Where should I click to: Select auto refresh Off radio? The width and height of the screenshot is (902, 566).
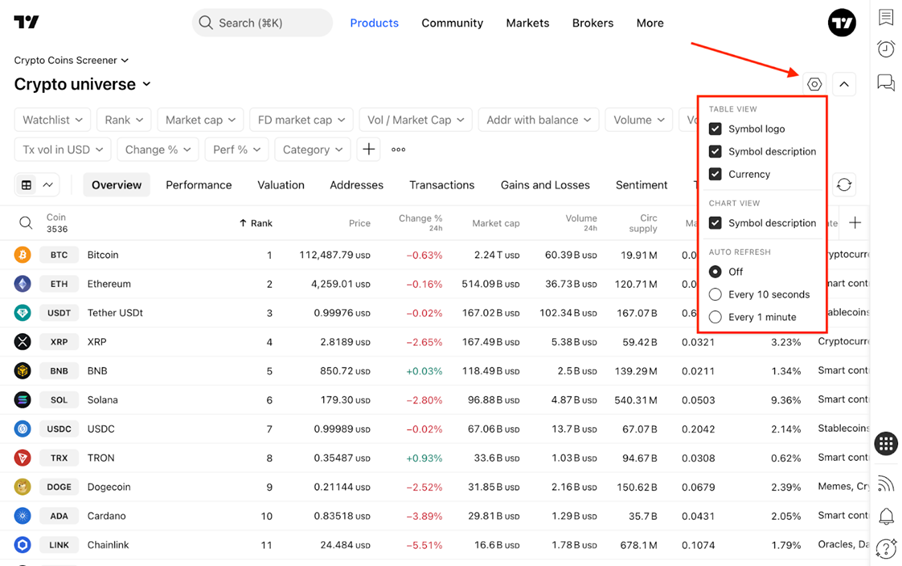coord(715,271)
